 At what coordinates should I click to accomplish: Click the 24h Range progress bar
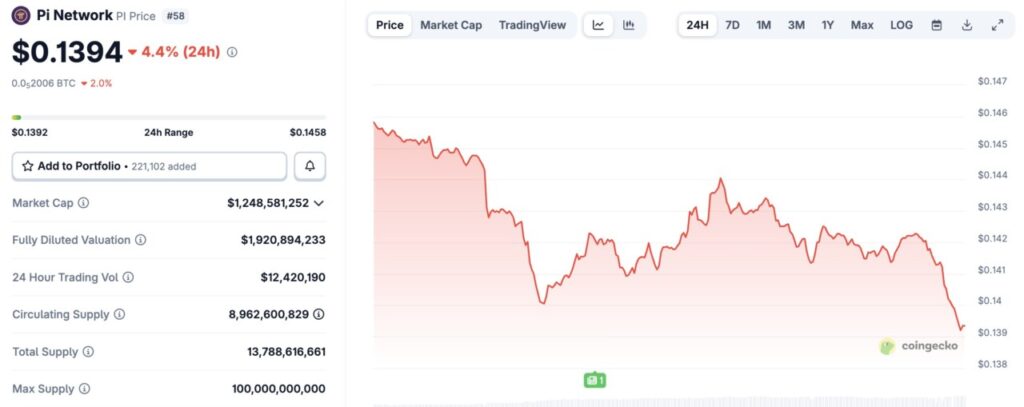(x=168, y=117)
